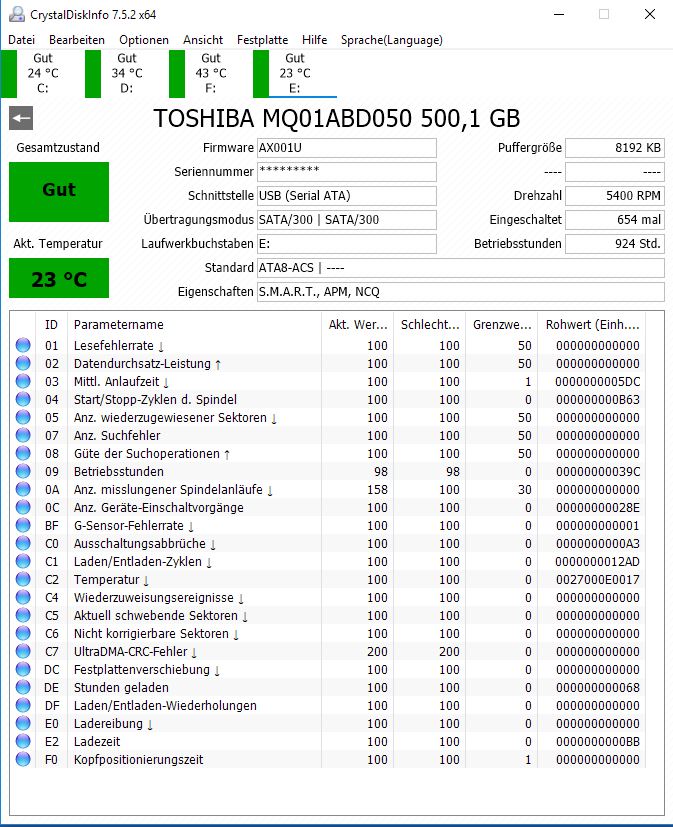
Task: Click status orb for Laden/Entladen-Wiederholungen
Action: tap(23, 705)
